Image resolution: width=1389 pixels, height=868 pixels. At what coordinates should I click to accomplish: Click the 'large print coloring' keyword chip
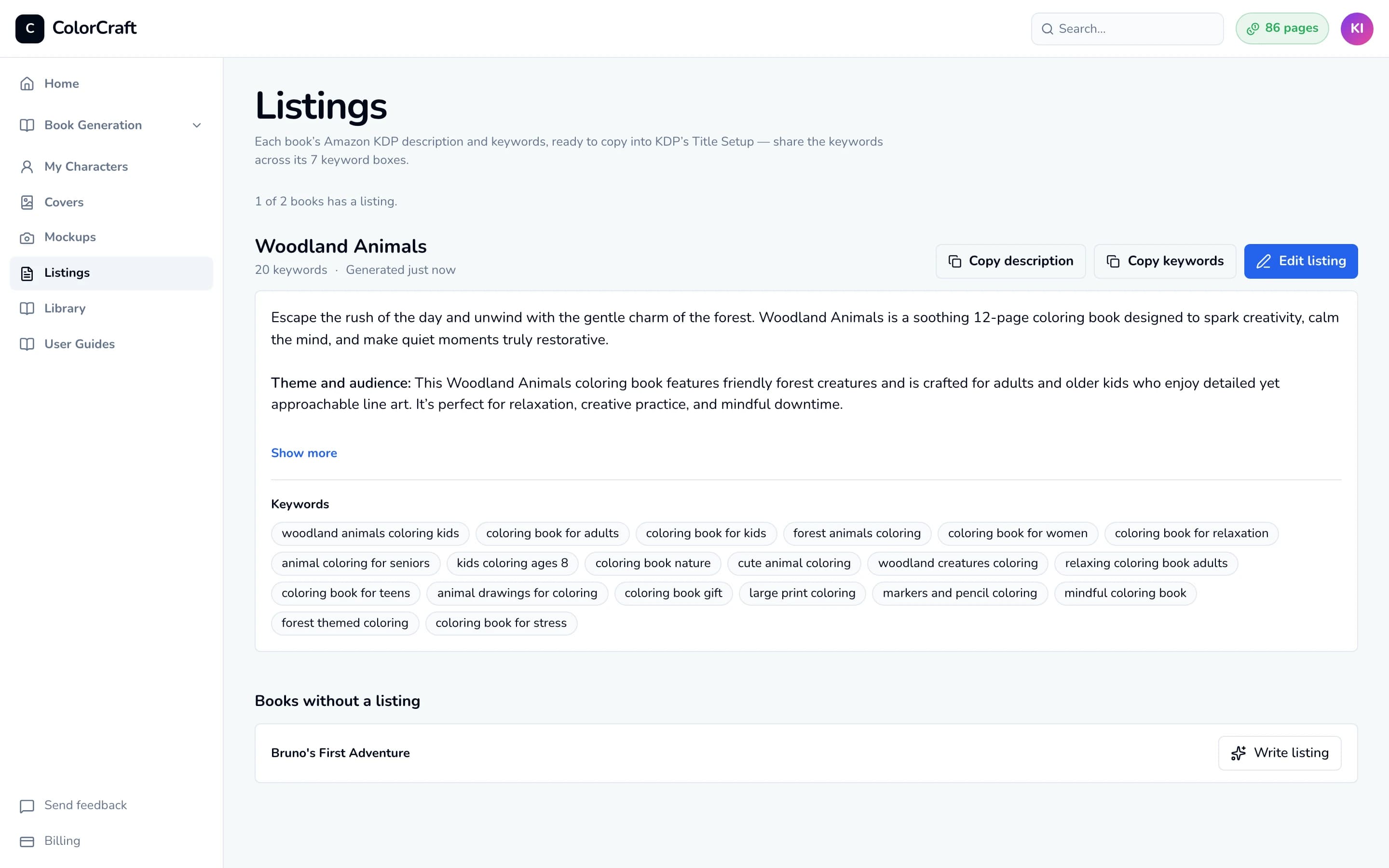[x=802, y=593]
